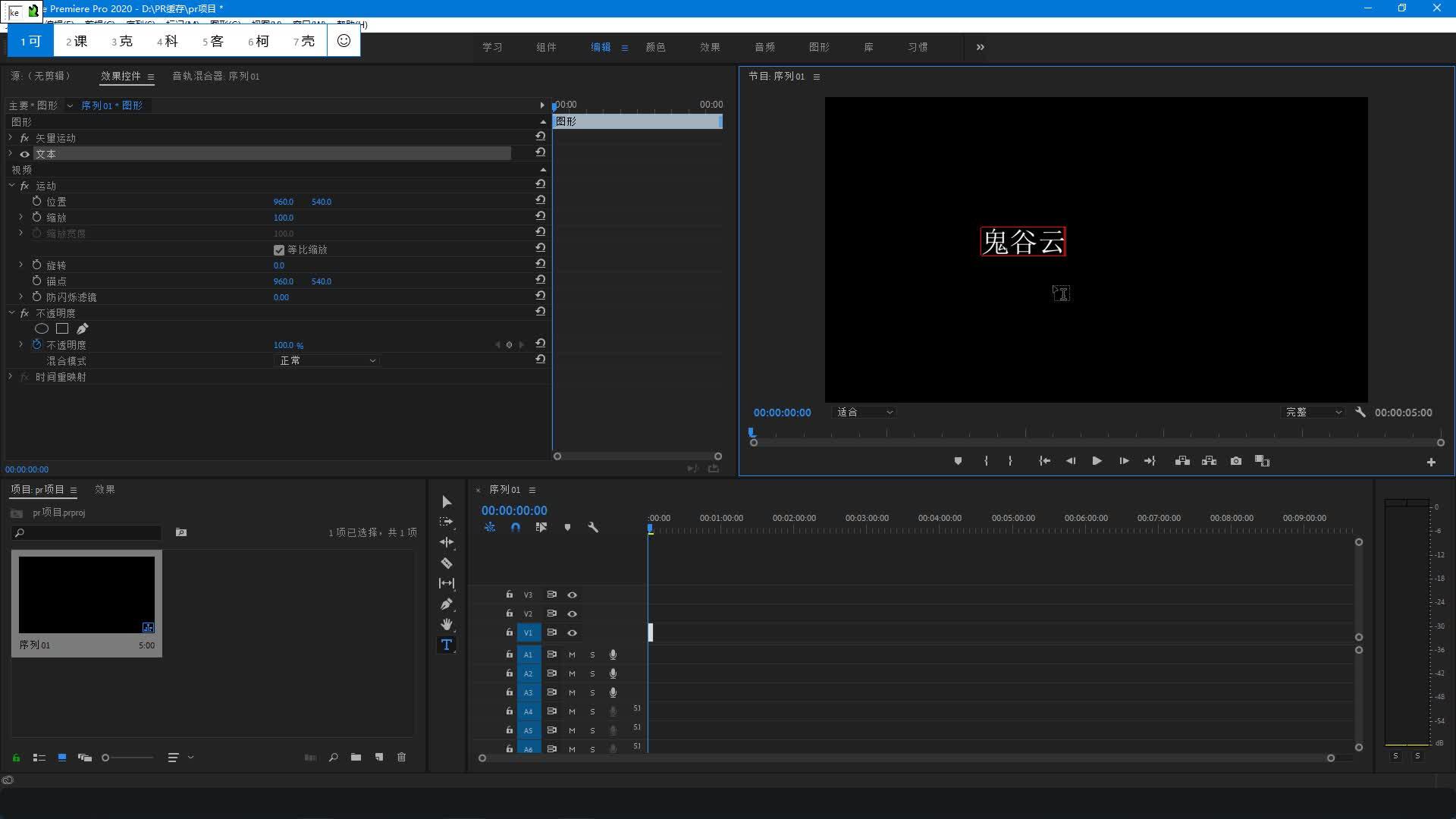
Task: Select the Type tool
Action: [447, 645]
